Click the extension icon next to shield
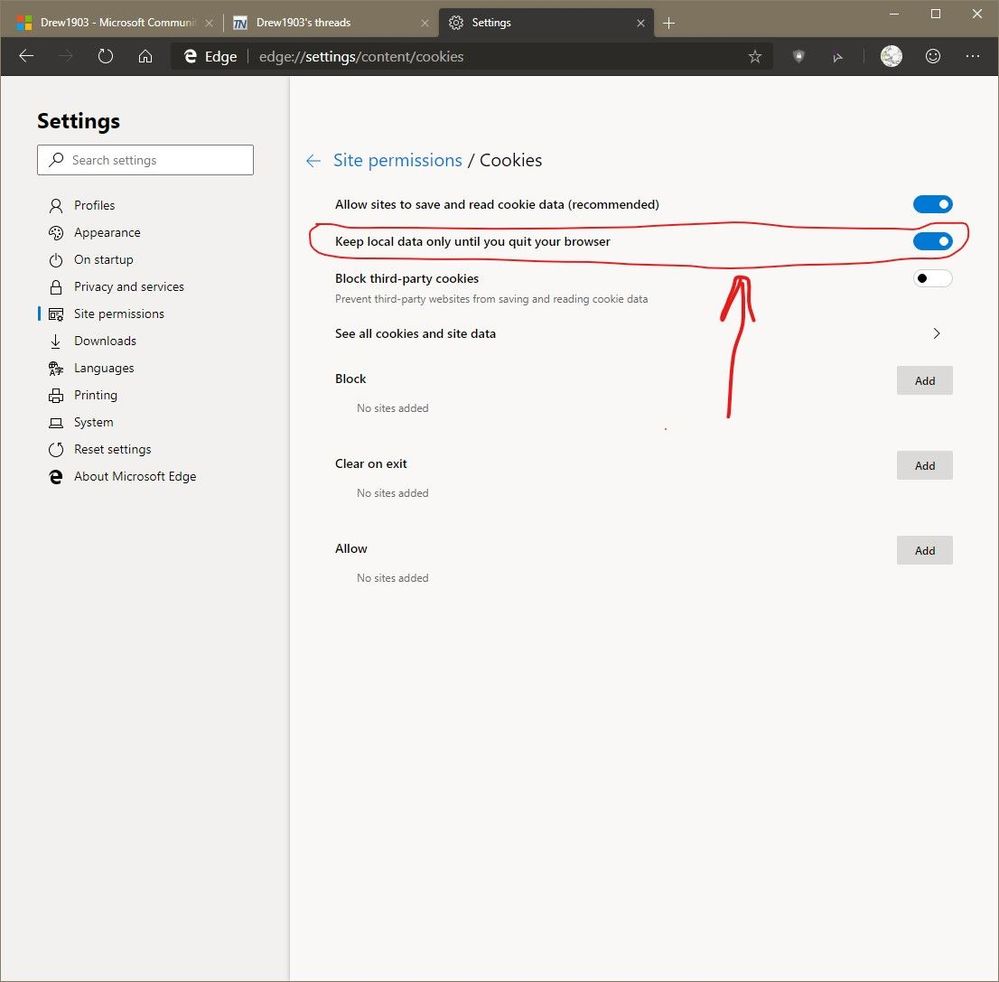This screenshot has height=982, width=999. coord(838,57)
